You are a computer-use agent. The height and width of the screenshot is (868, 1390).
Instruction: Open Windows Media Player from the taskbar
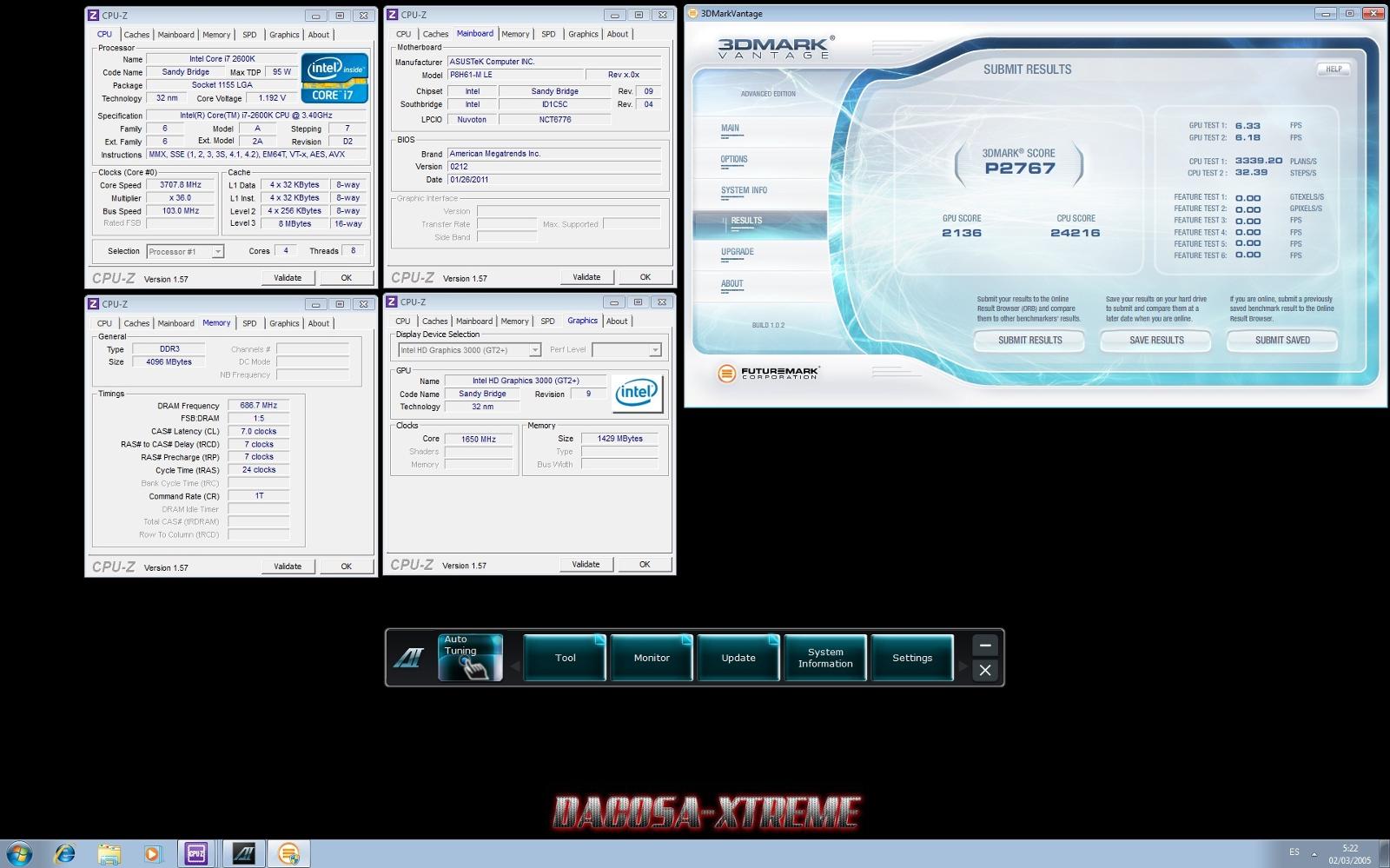point(153,854)
